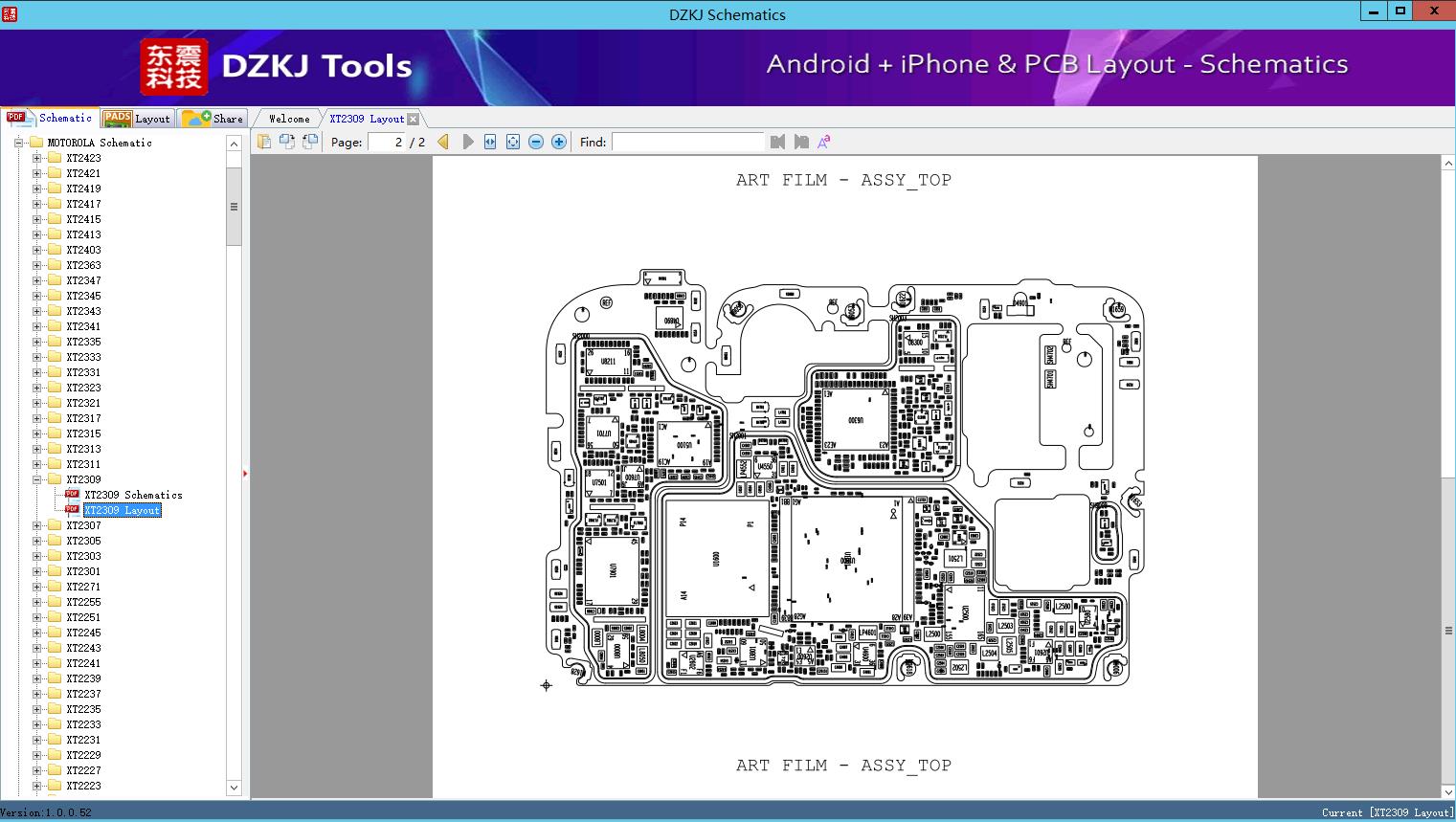Close the XT2309 Layout tab
Viewport: 1456px width, 822px height.
413,119
